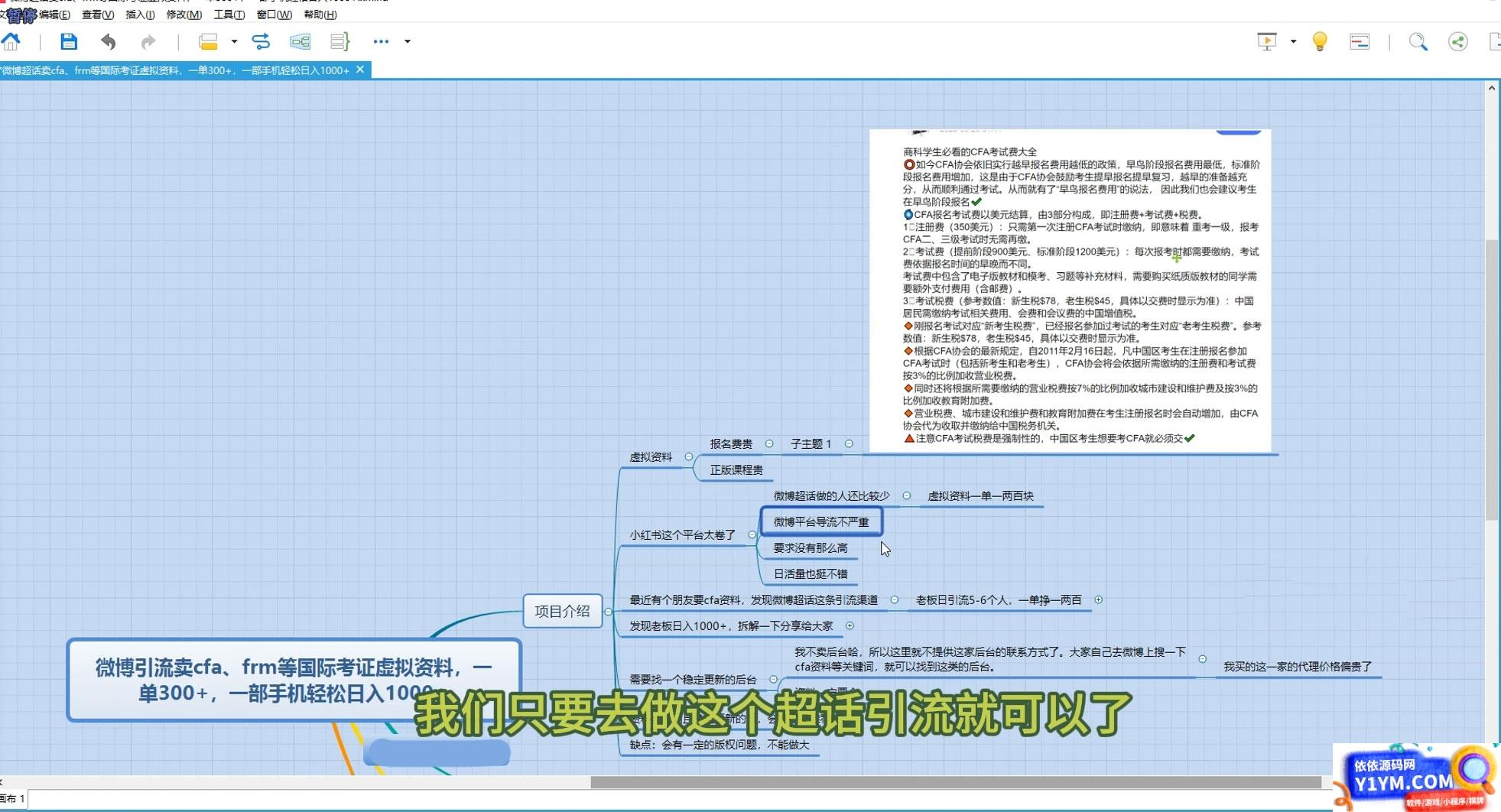Add a relationship line with curved arrow icon
1501x812 pixels.
pyautogui.click(x=261, y=41)
